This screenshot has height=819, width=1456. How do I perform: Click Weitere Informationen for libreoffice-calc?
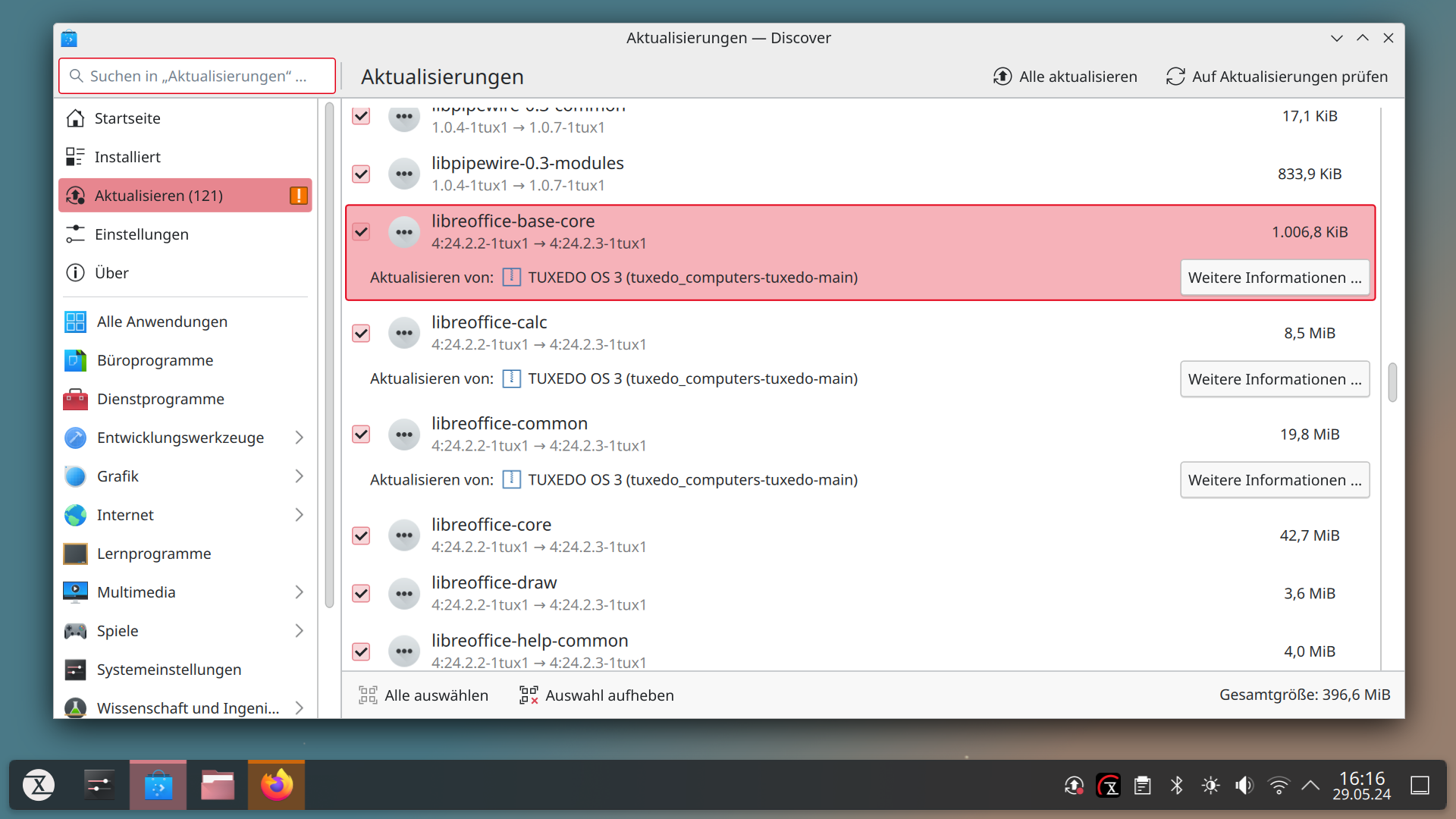click(1275, 379)
